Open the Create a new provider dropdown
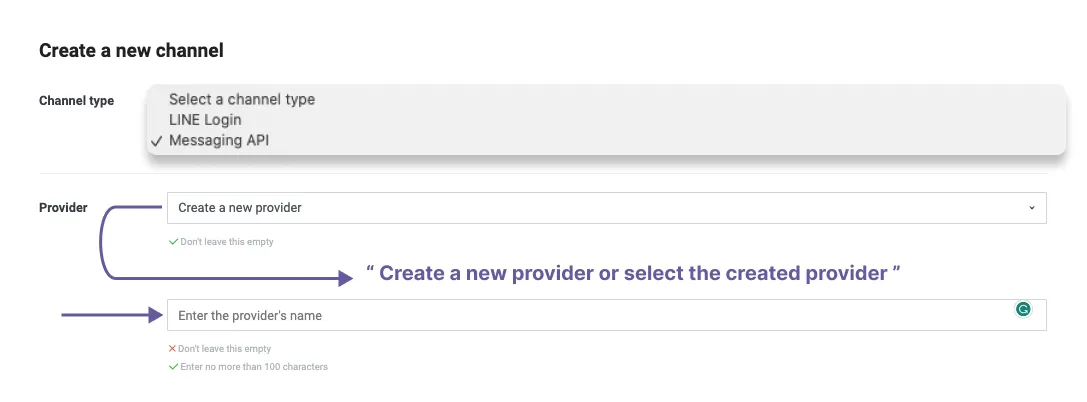Image resolution: width=1087 pixels, height=402 pixels. coord(607,208)
